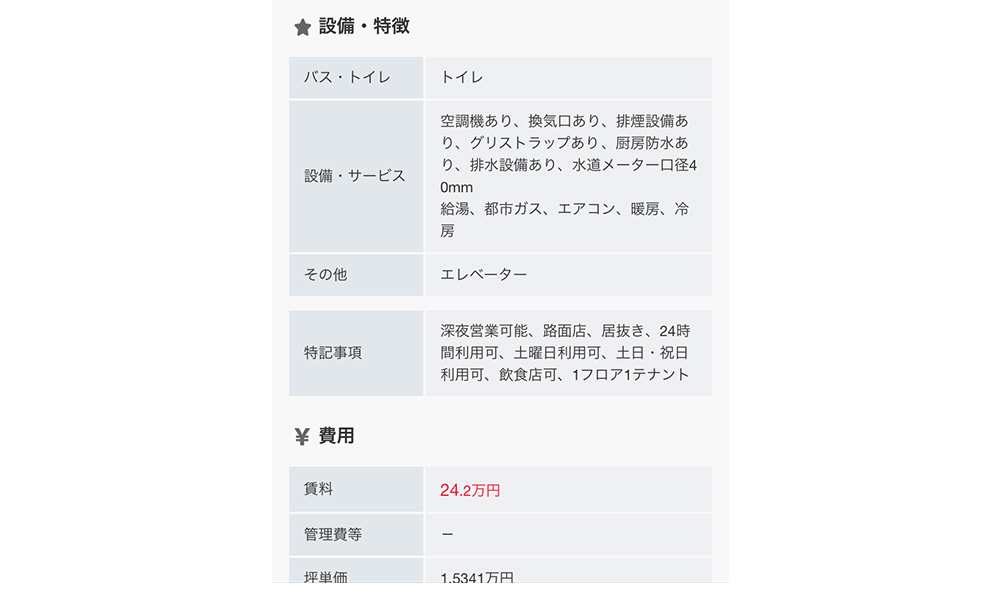Select the 設備・サービス label cell
The width and height of the screenshot is (1000, 600).
356,176
